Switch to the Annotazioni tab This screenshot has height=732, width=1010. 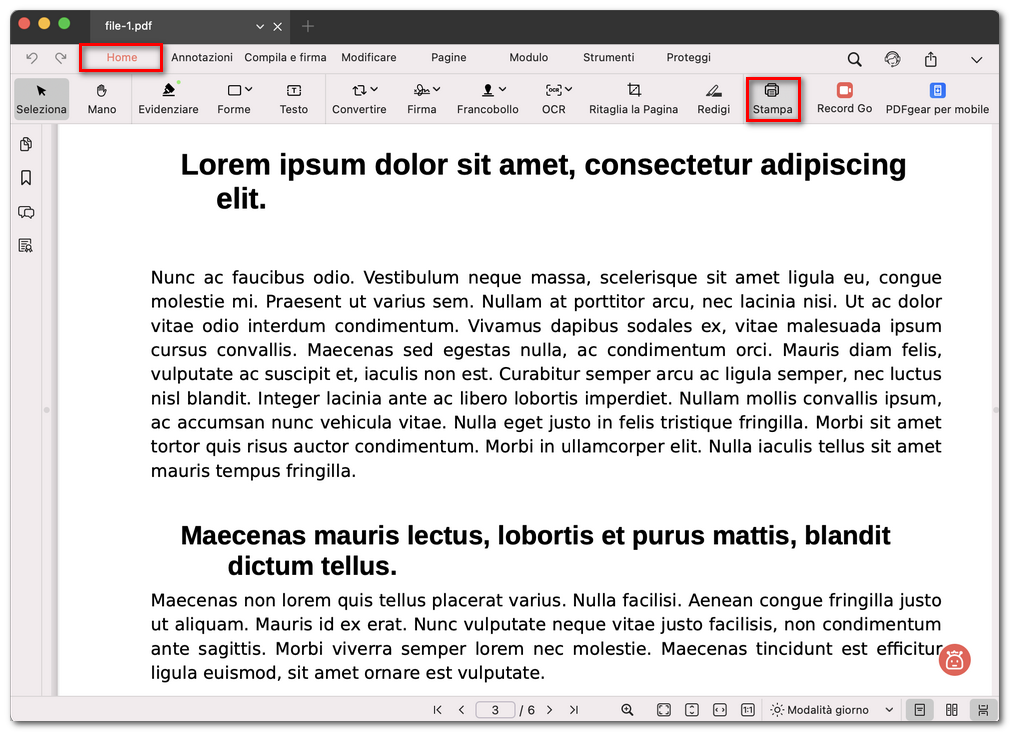click(x=202, y=58)
